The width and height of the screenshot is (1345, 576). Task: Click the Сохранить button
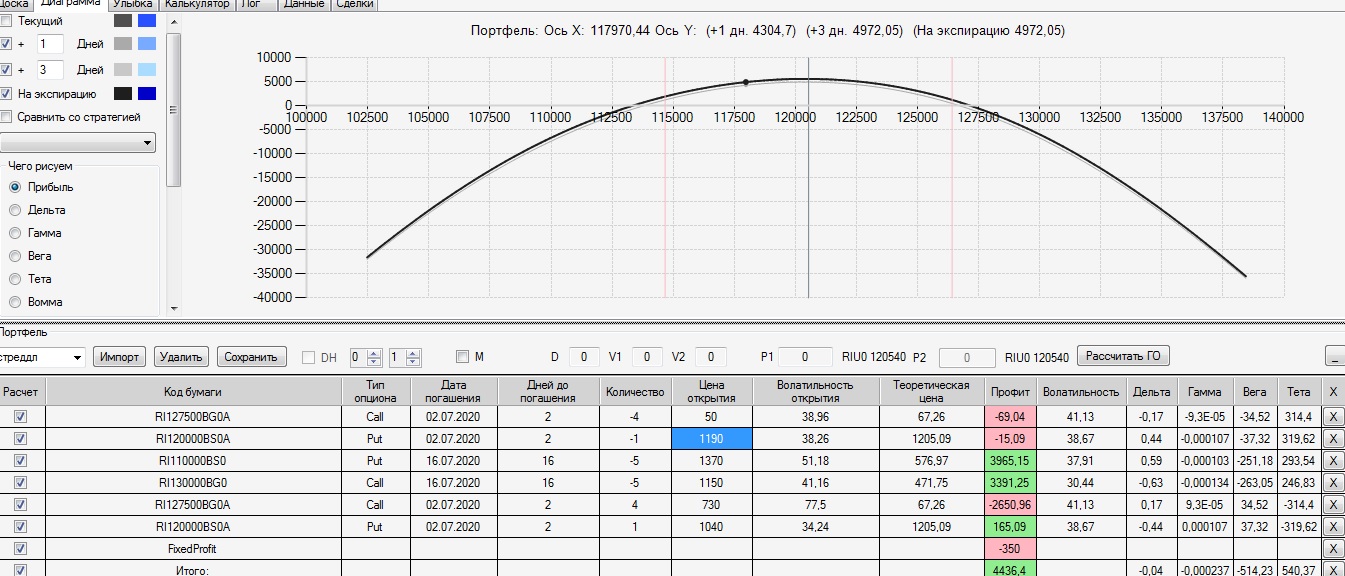[251, 357]
